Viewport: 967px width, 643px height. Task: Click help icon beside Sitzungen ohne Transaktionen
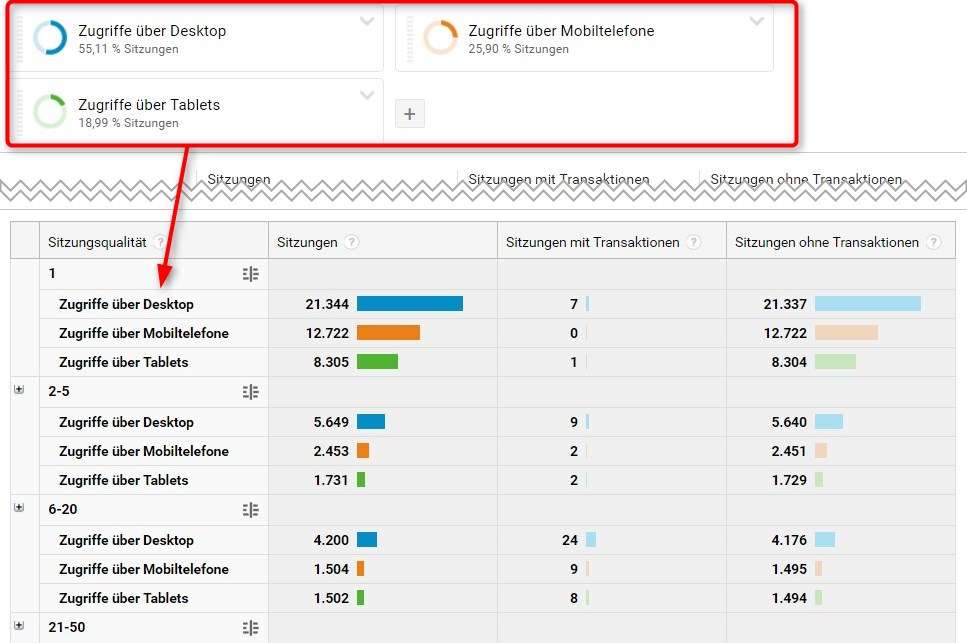[933, 242]
